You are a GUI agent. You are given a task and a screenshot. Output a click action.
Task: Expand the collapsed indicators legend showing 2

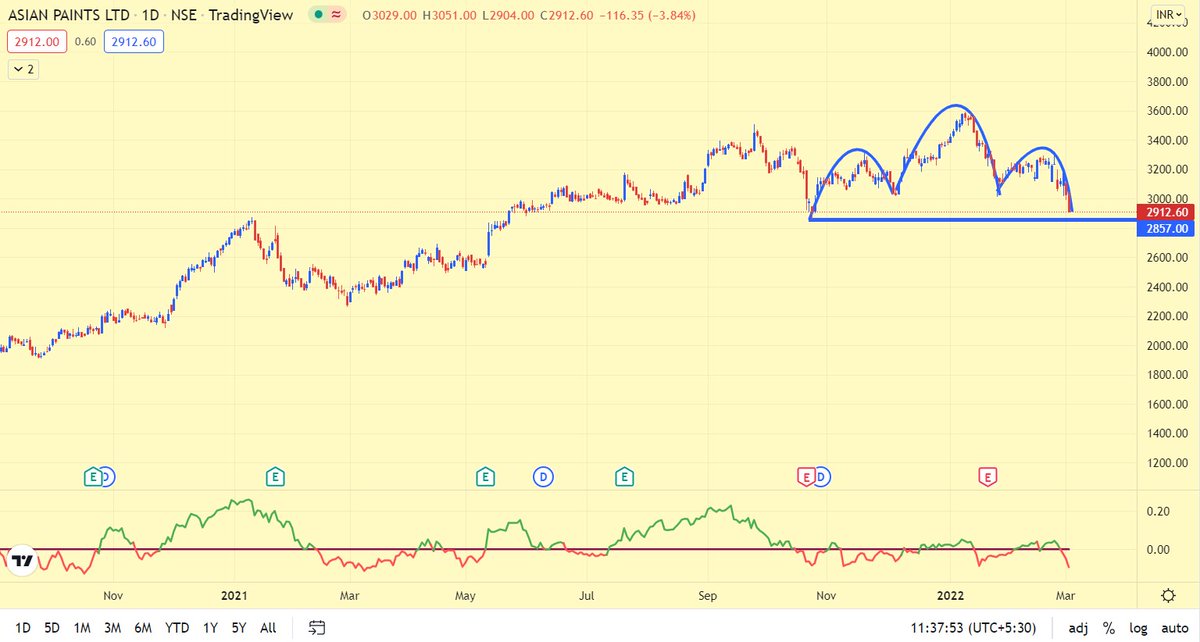tap(23, 69)
